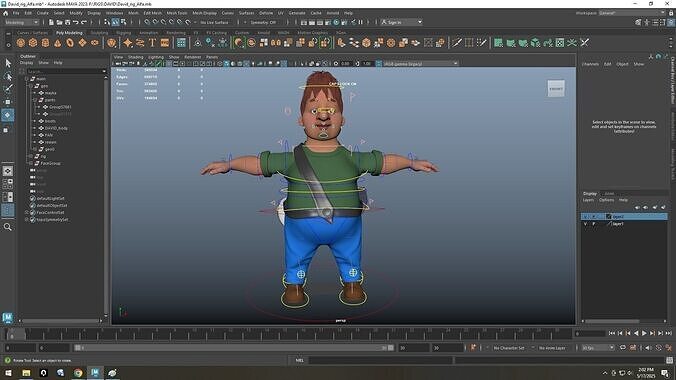Open the Mesh Tools menu
Viewport: 676px width, 380px height.
177,13
